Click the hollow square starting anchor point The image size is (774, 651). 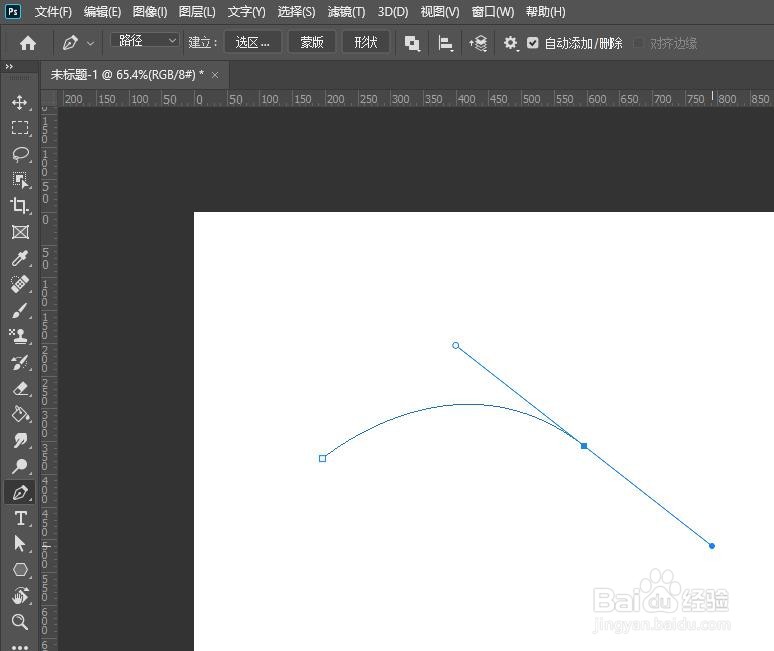pyautogui.click(x=322, y=459)
